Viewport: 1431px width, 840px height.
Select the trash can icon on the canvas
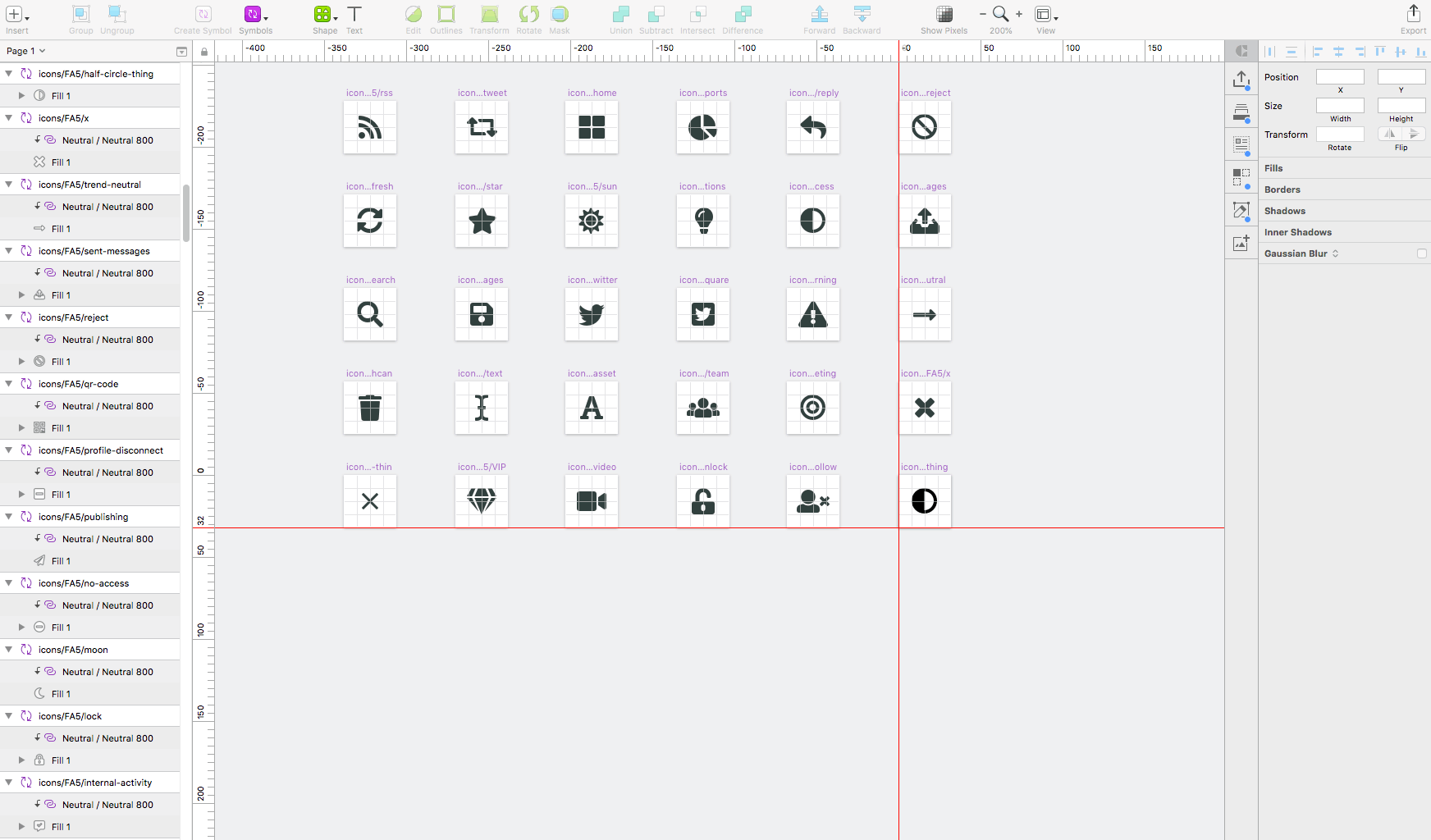(x=370, y=408)
